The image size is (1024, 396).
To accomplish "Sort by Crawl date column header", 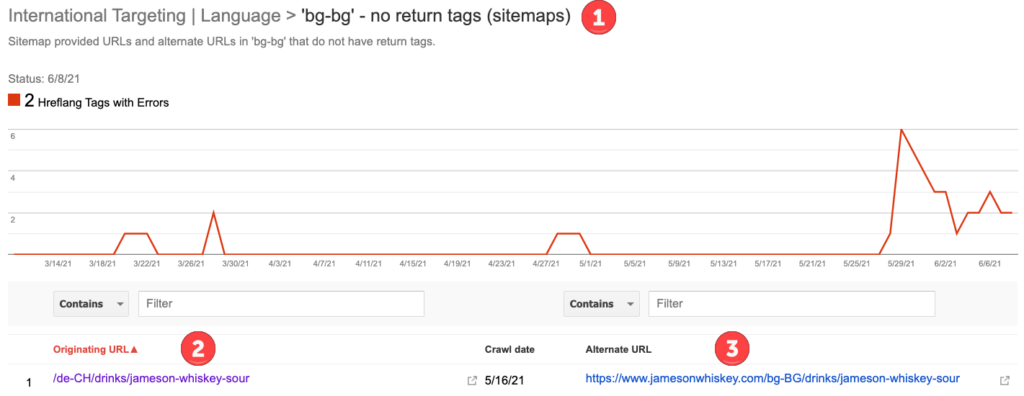I will [x=509, y=350].
